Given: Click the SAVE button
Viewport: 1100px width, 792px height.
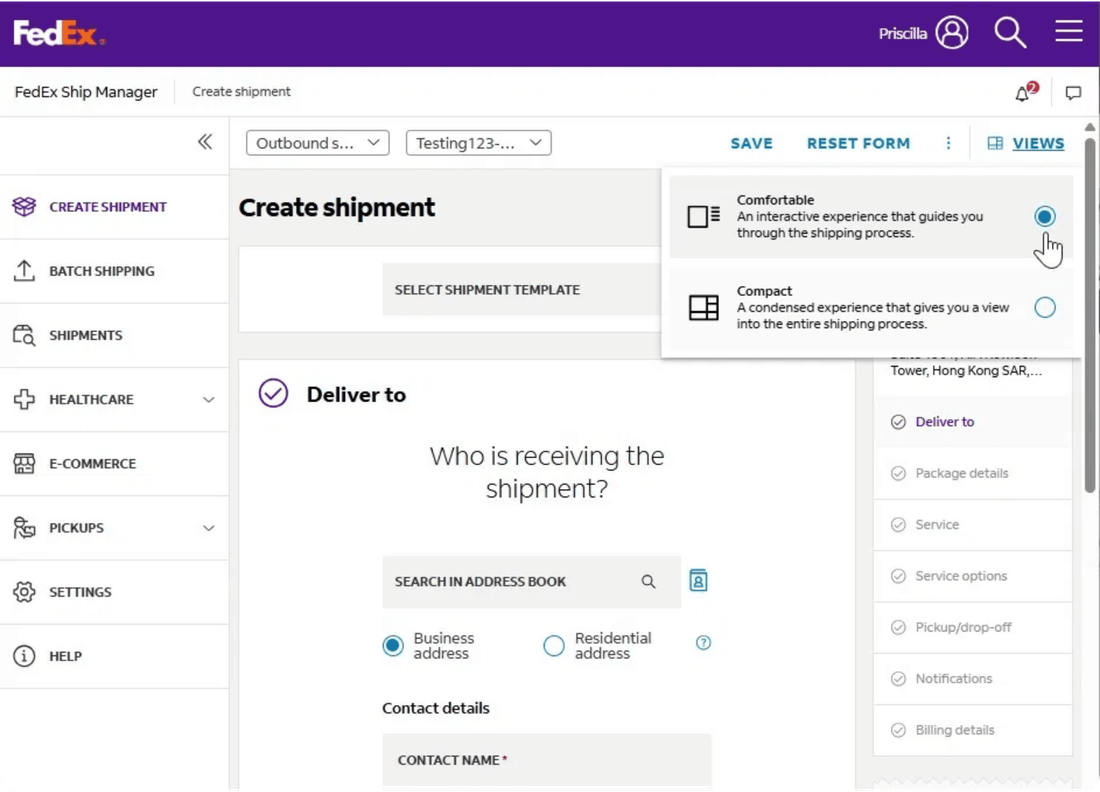Looking at the screenshot, I should click(x=751, y=143).
